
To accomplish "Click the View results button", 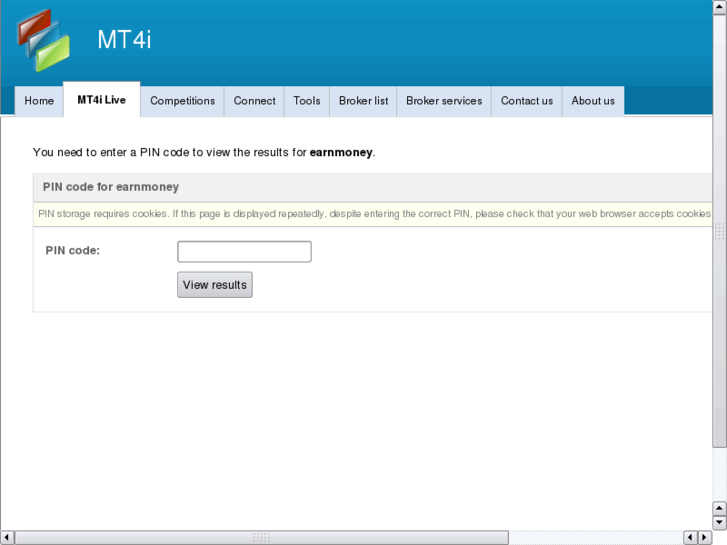I will click(x=215, y=284).
